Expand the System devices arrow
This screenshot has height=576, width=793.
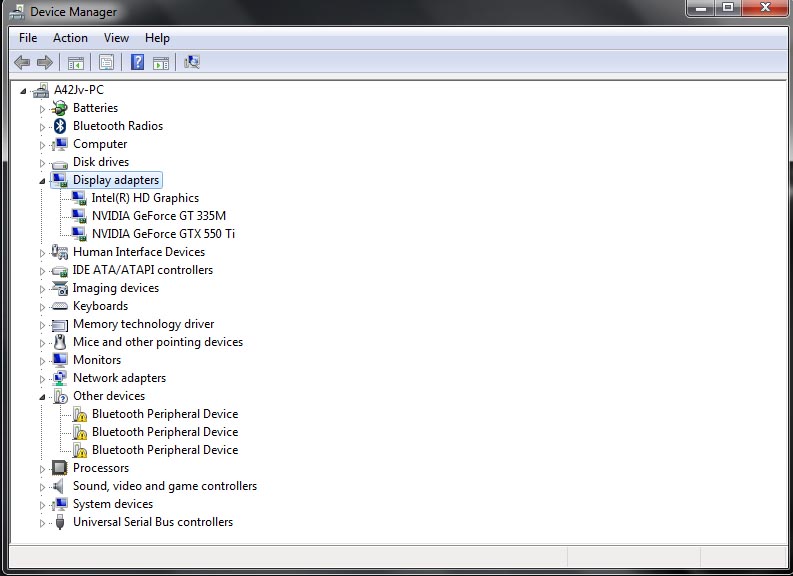pos(42,505)
